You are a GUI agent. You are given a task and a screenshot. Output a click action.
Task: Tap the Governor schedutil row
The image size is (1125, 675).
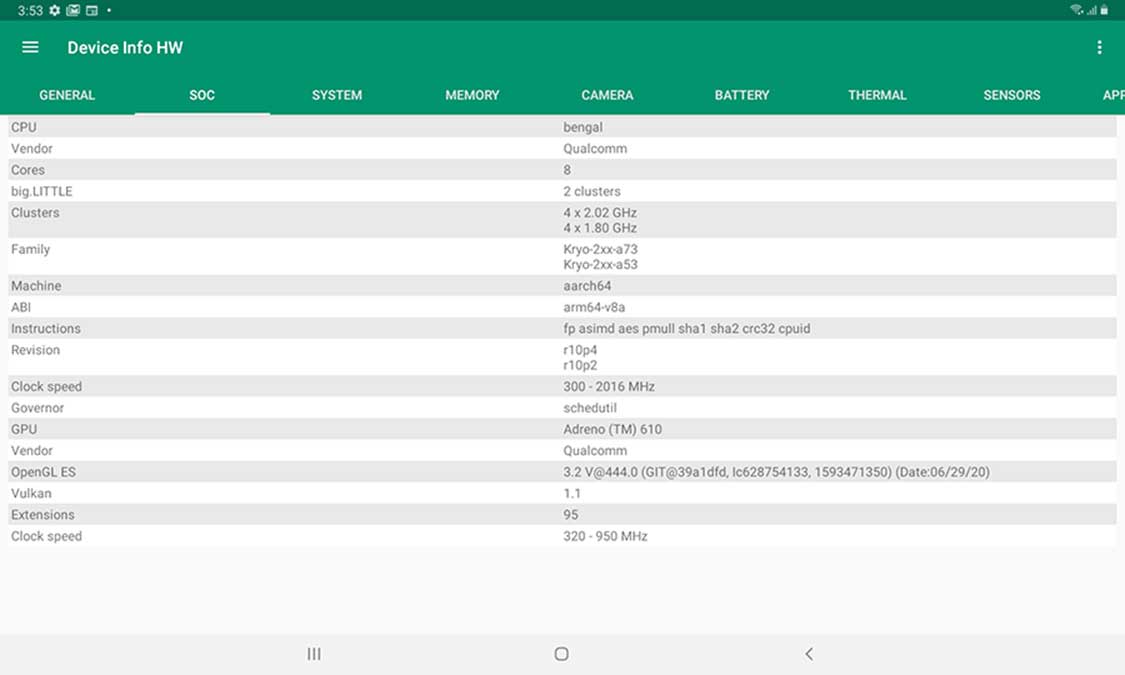pos(562,408)
